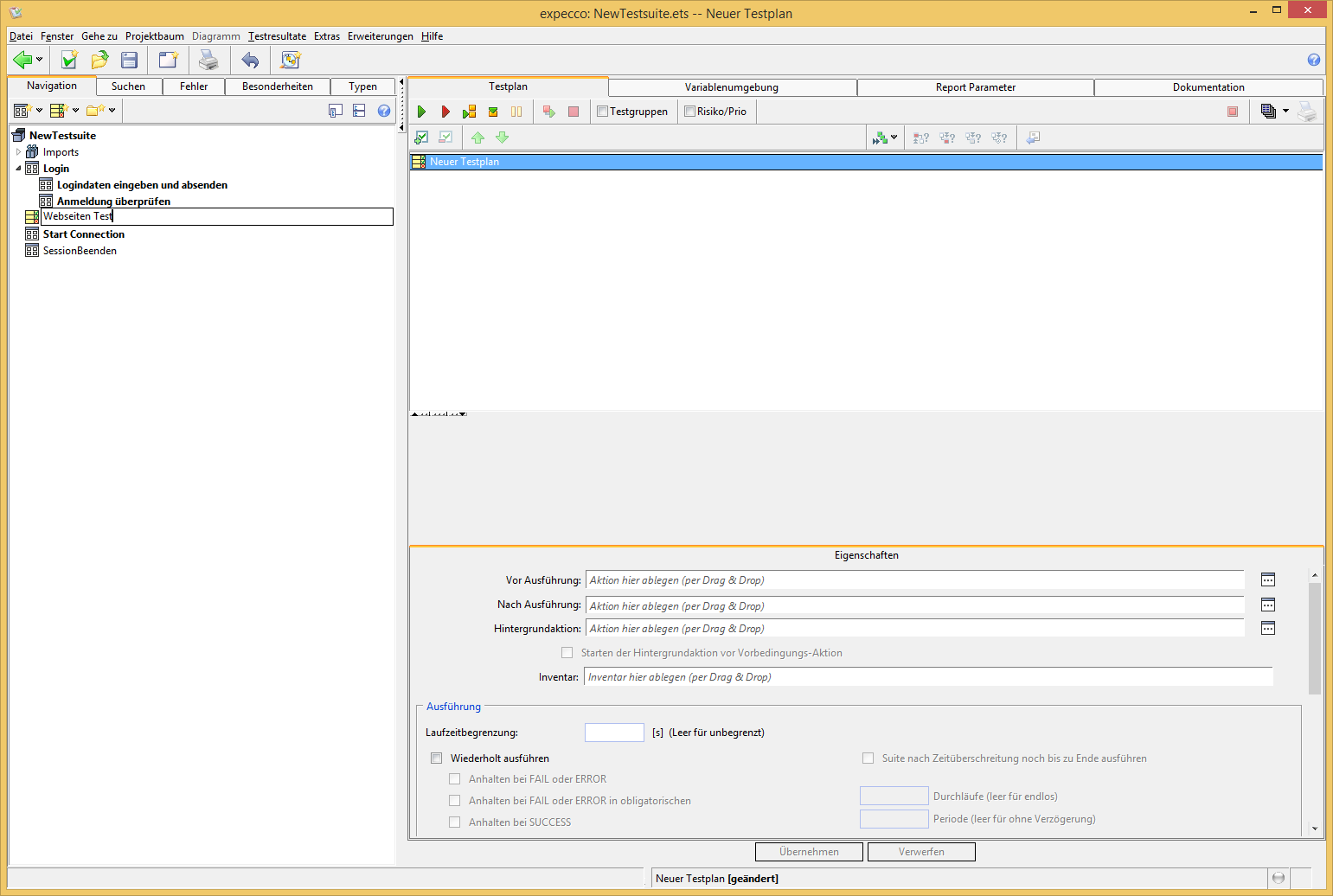Click the blue help icon in navigation toolbar
Image resolution: width=1333 pixels, height=896 pixels.
click(384, 111)
